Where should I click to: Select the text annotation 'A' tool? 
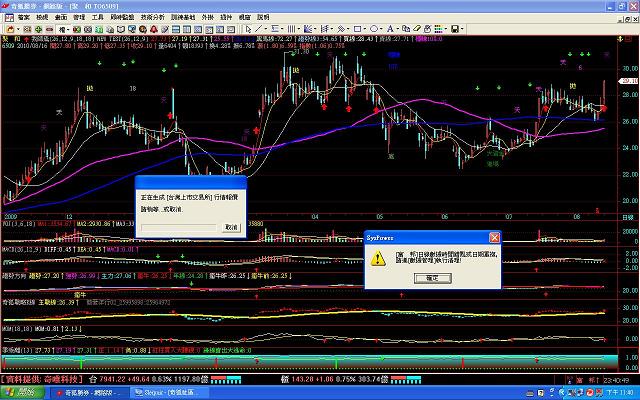(x=390, y=29)
